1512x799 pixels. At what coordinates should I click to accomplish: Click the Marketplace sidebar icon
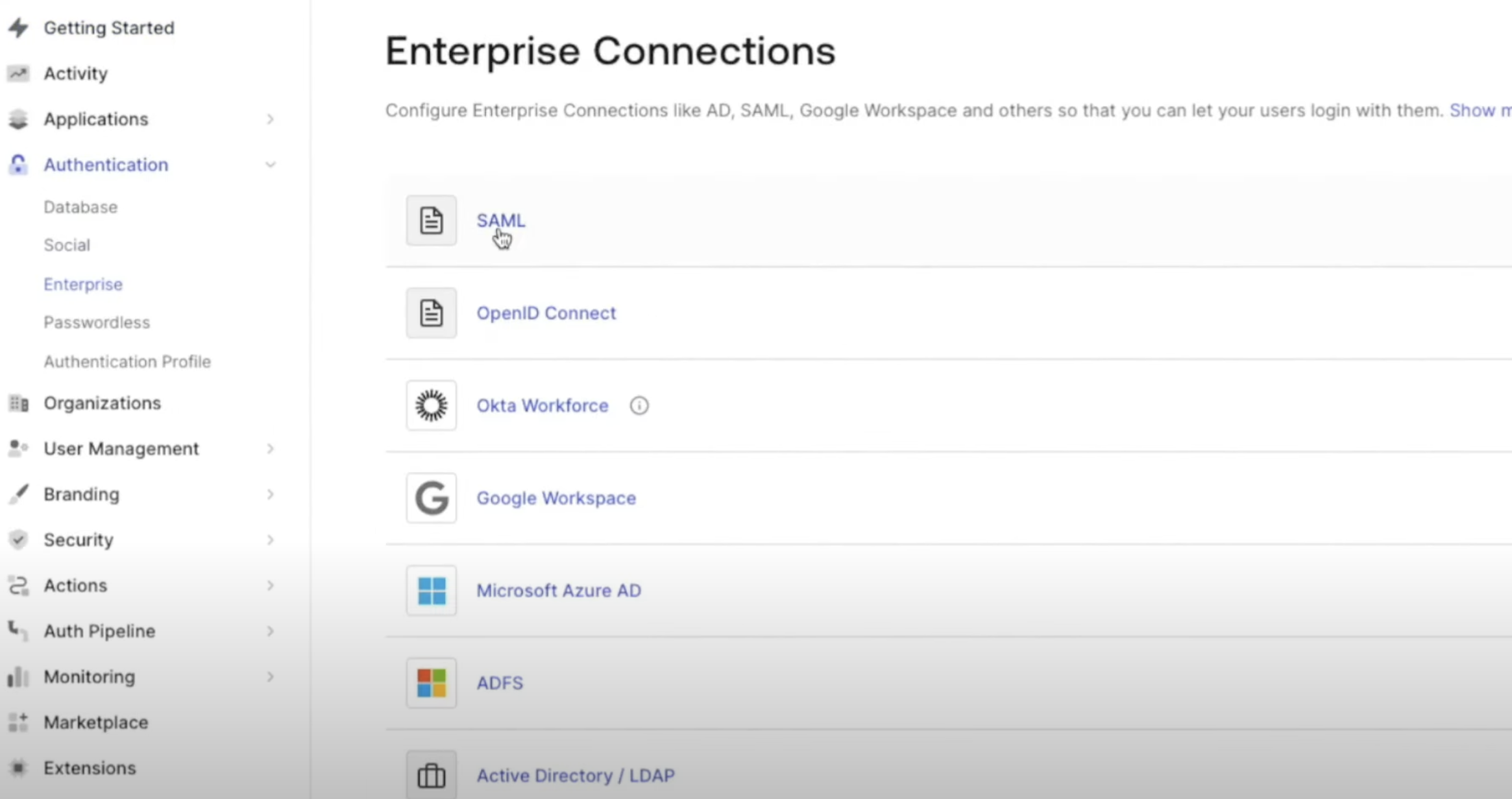coord(18,722)
